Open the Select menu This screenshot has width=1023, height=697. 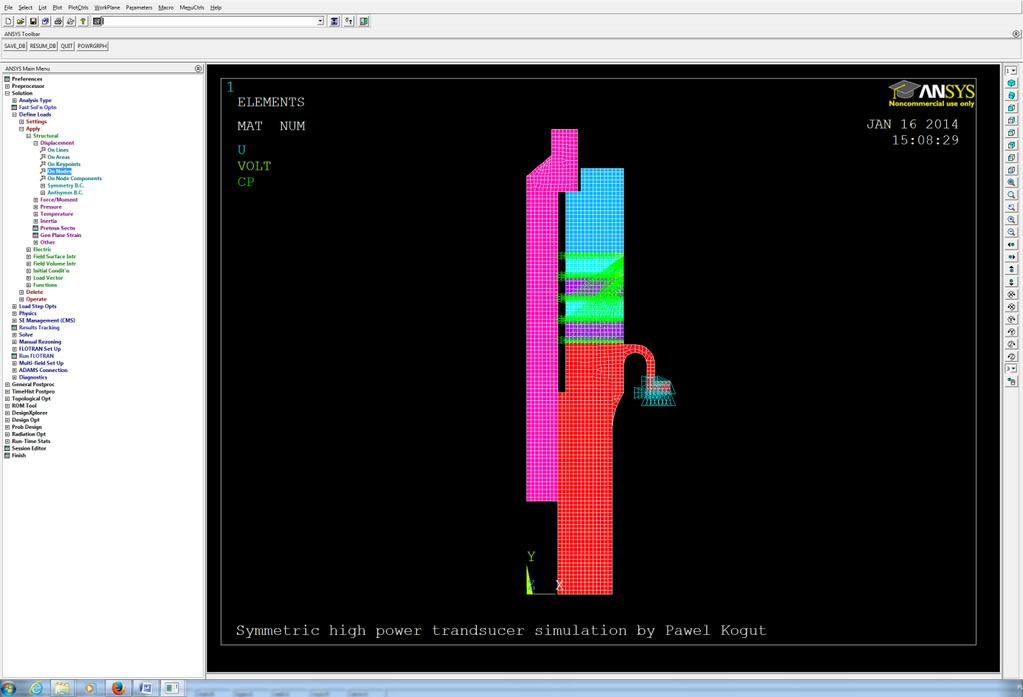25,7
